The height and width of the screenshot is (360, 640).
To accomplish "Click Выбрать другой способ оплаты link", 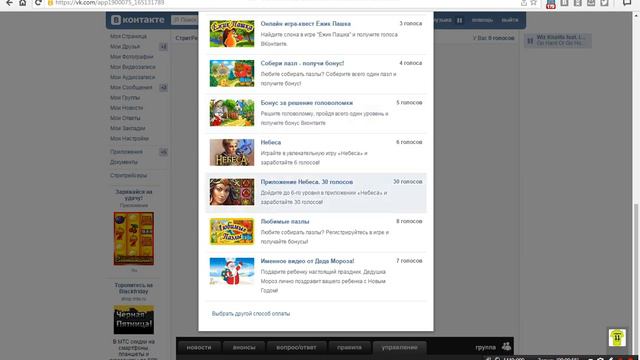I will point(251,313).
